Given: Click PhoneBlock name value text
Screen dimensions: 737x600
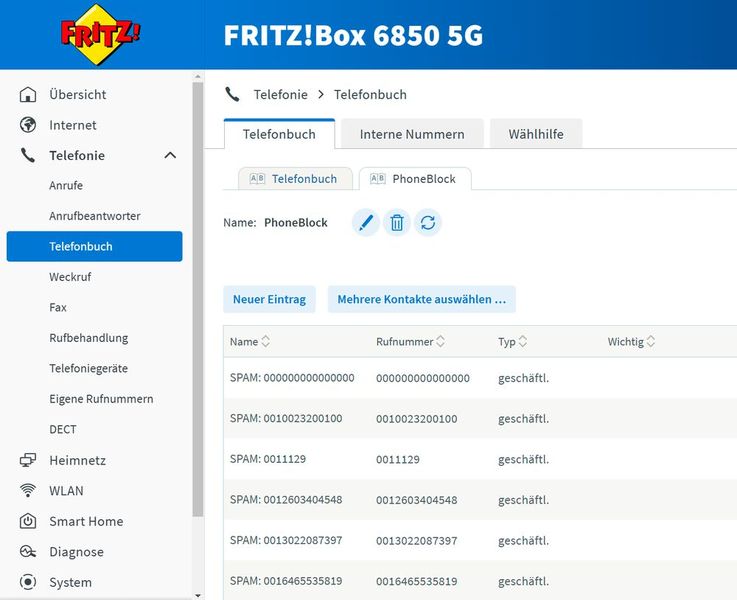Looking at the screenshot, I should coord(296,222).
